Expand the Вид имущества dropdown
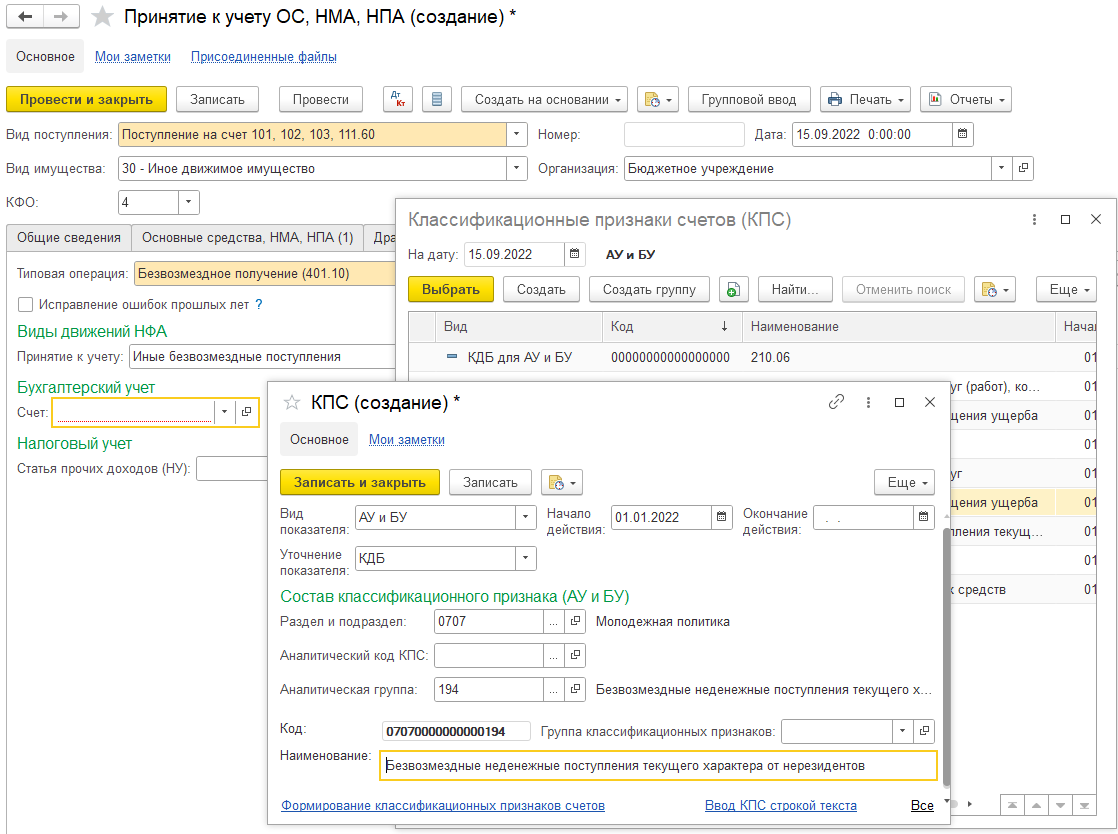The width and height of the screenshot is (1118, 834). point(516,168)
